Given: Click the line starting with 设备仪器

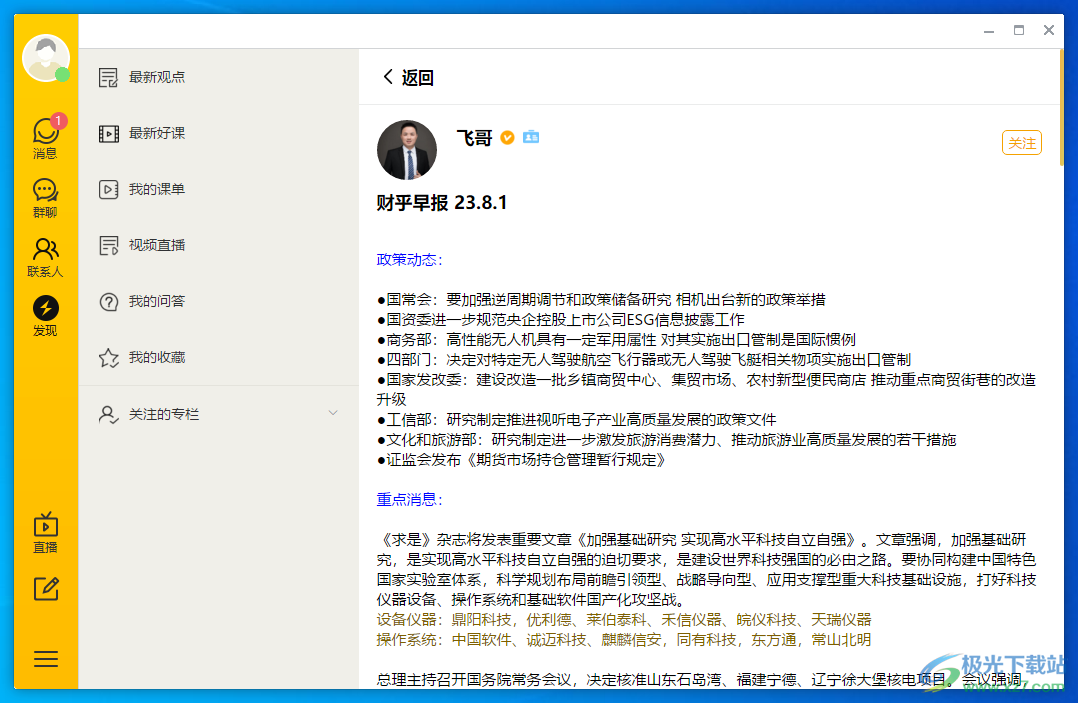Looking at the screenshot, I should coord(624,620).
